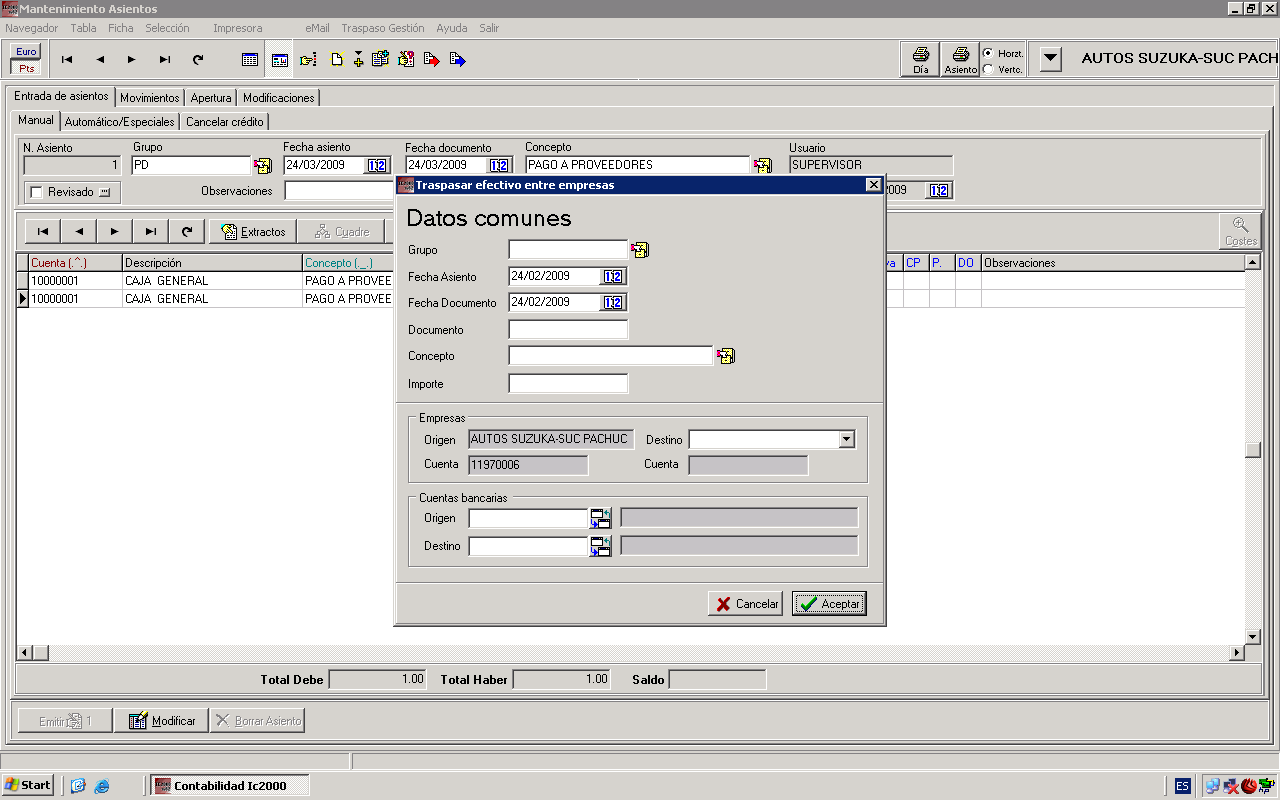
Task: Switch currency to Pts
Action: pyautogui.click(x=26, y=68)
